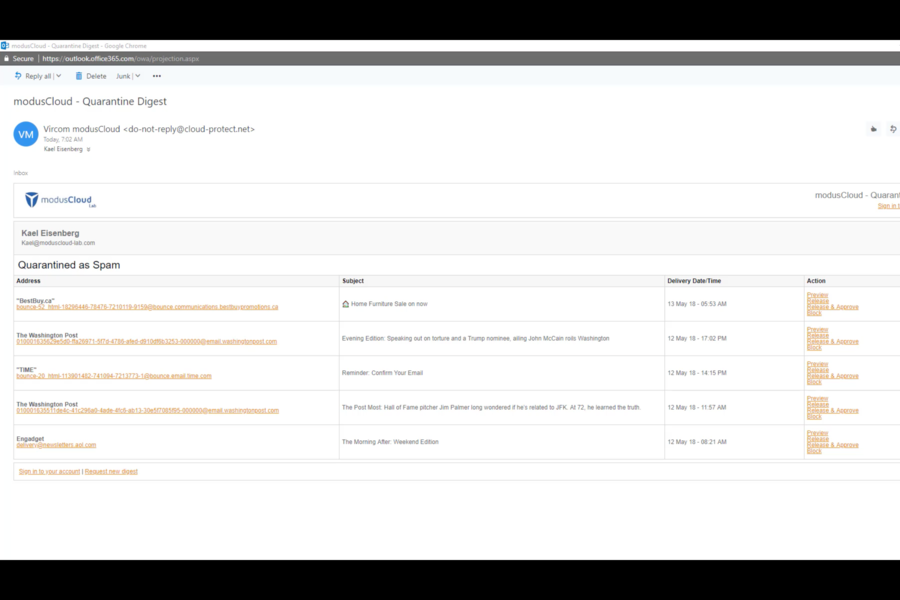
Task: Click the Delete label in toolbar
Action: pos(96,76)
